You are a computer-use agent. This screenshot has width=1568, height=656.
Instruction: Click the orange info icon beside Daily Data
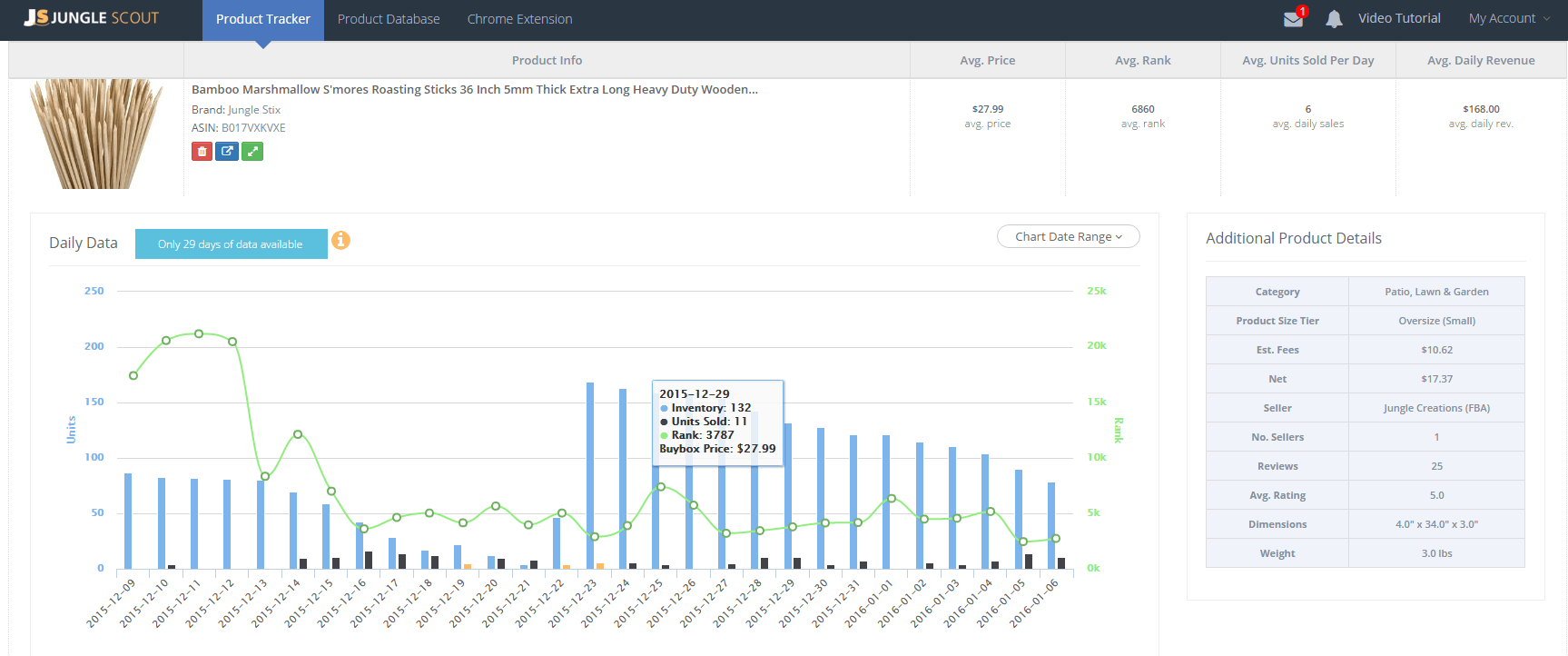(340, 241)
